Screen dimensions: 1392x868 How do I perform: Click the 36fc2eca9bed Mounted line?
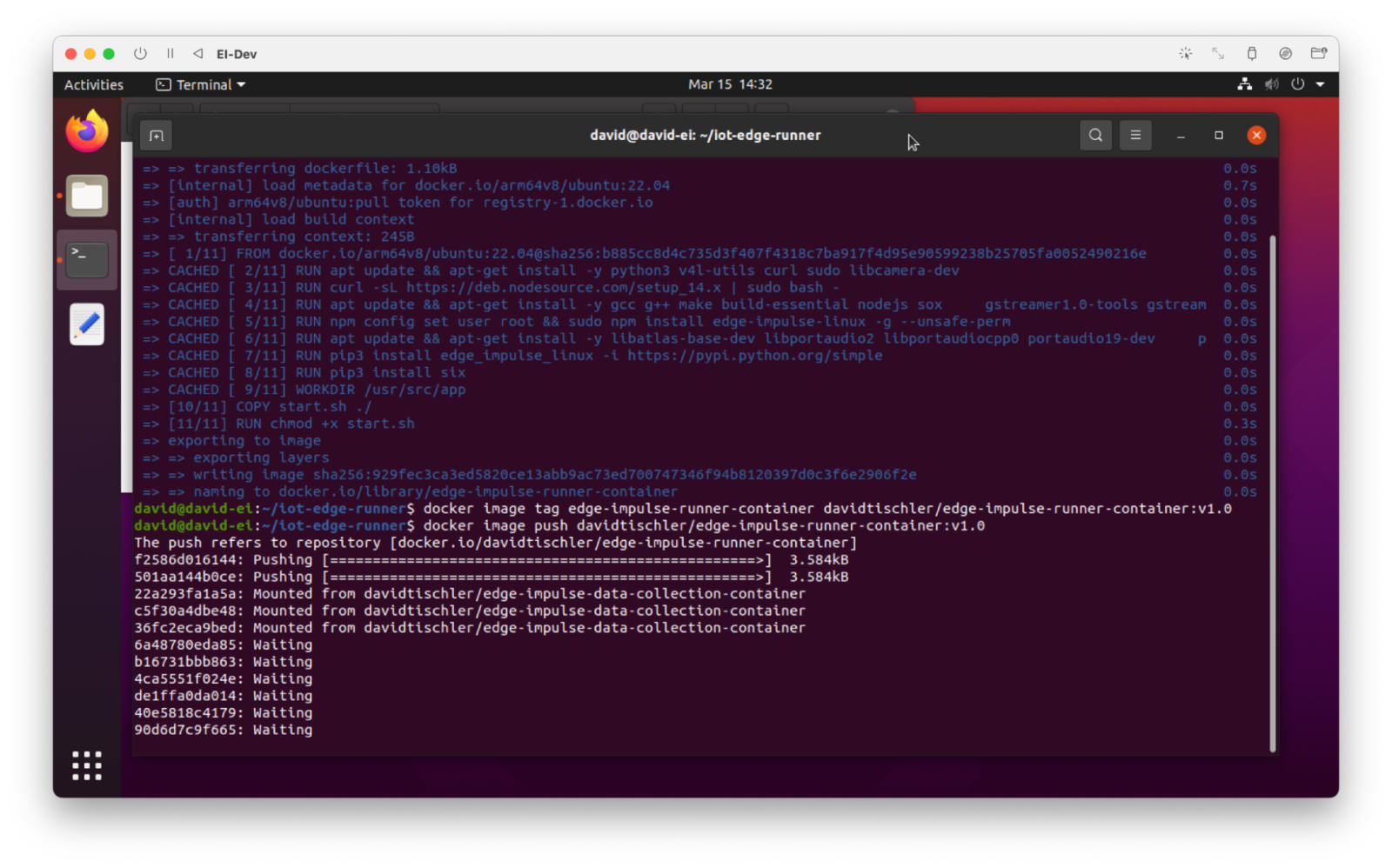[x=470, y=628]
